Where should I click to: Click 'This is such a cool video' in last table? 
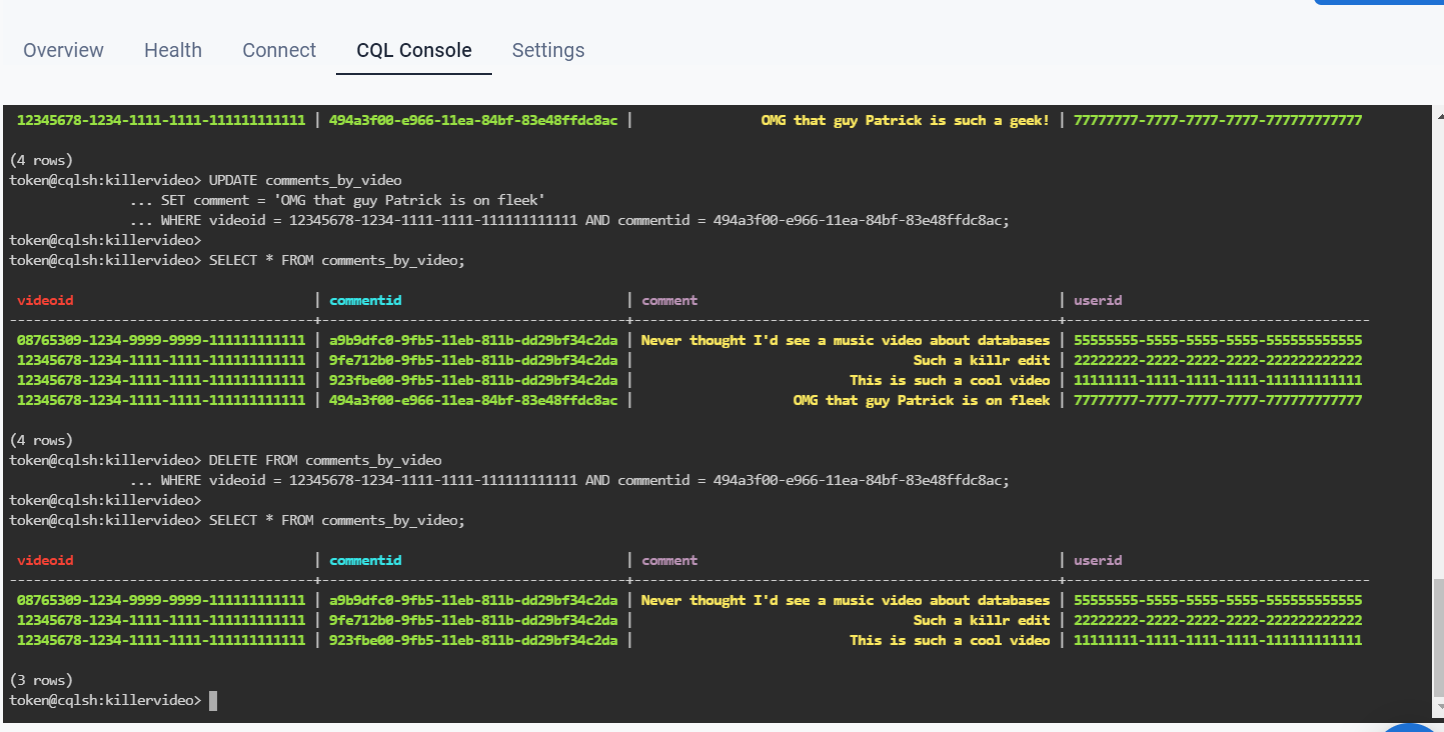949,640
